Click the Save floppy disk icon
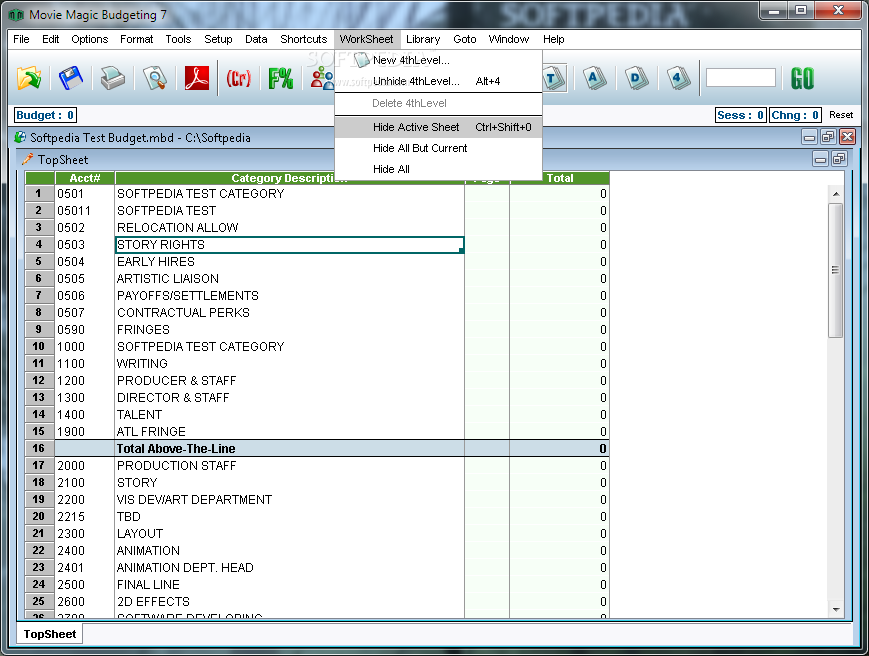 point(70,78)
